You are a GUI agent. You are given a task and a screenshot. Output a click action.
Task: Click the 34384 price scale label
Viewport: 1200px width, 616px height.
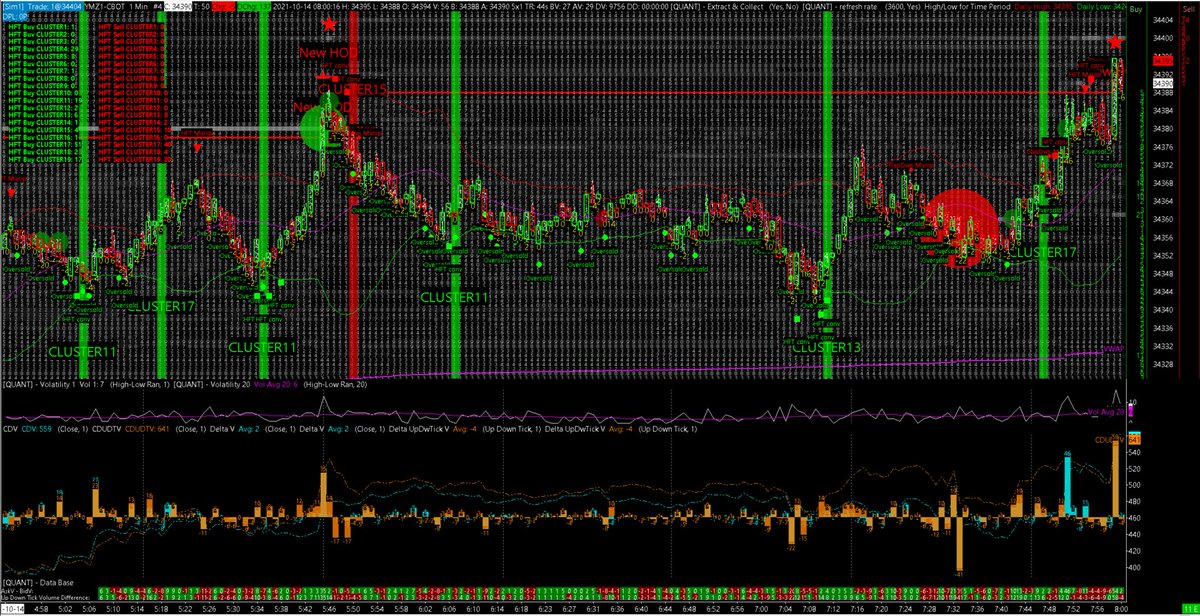click(1163, 111)
